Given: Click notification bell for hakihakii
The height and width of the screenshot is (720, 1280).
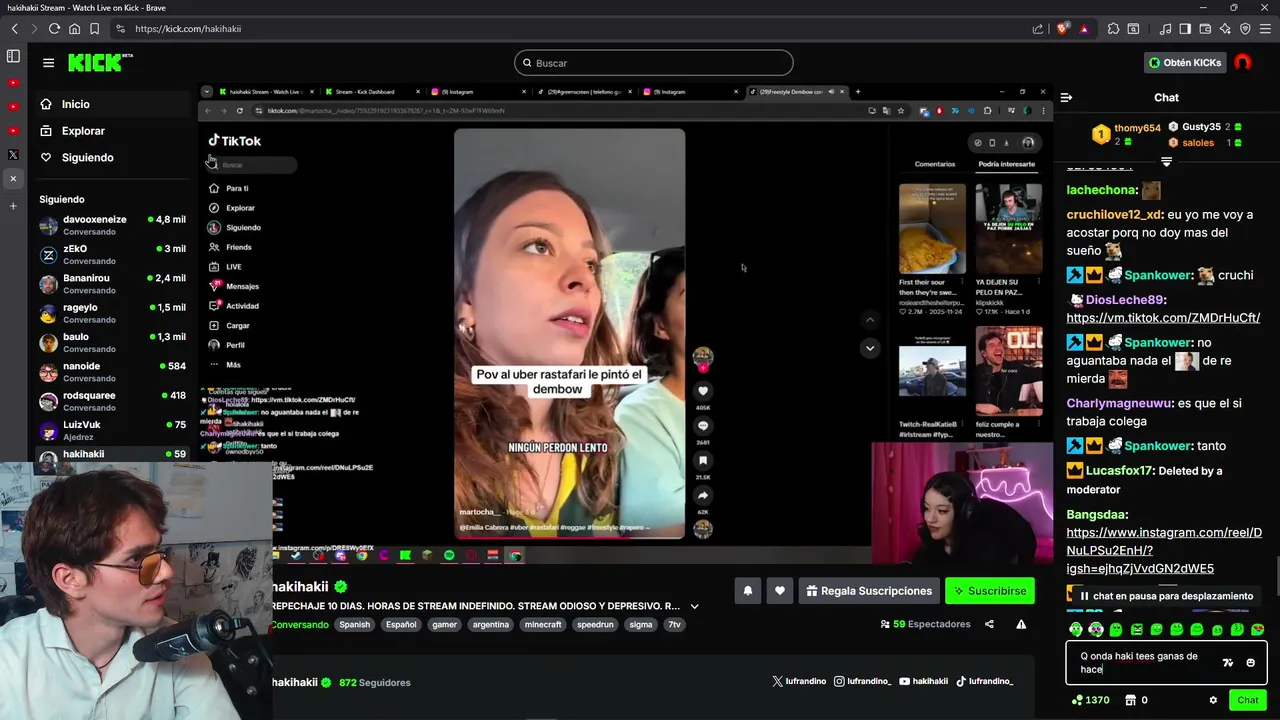Looking at the screenshot, I should click(747, 591).
